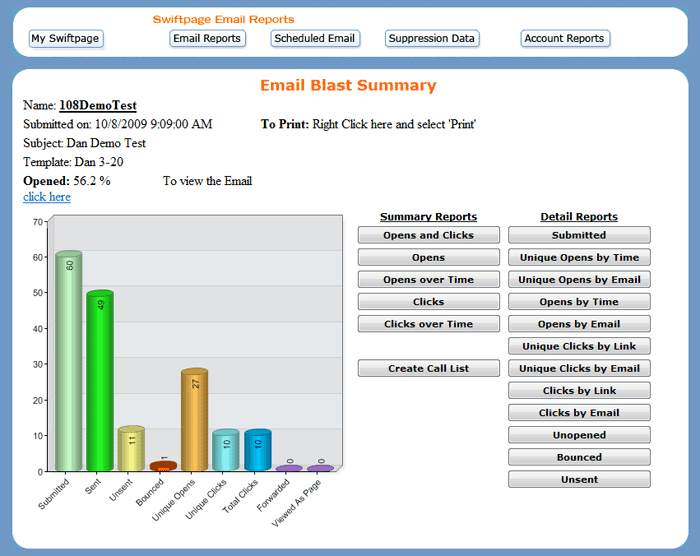Click the 'Opened: 56.2 %' text
700x556 pixels.
[x=67, y=181]
